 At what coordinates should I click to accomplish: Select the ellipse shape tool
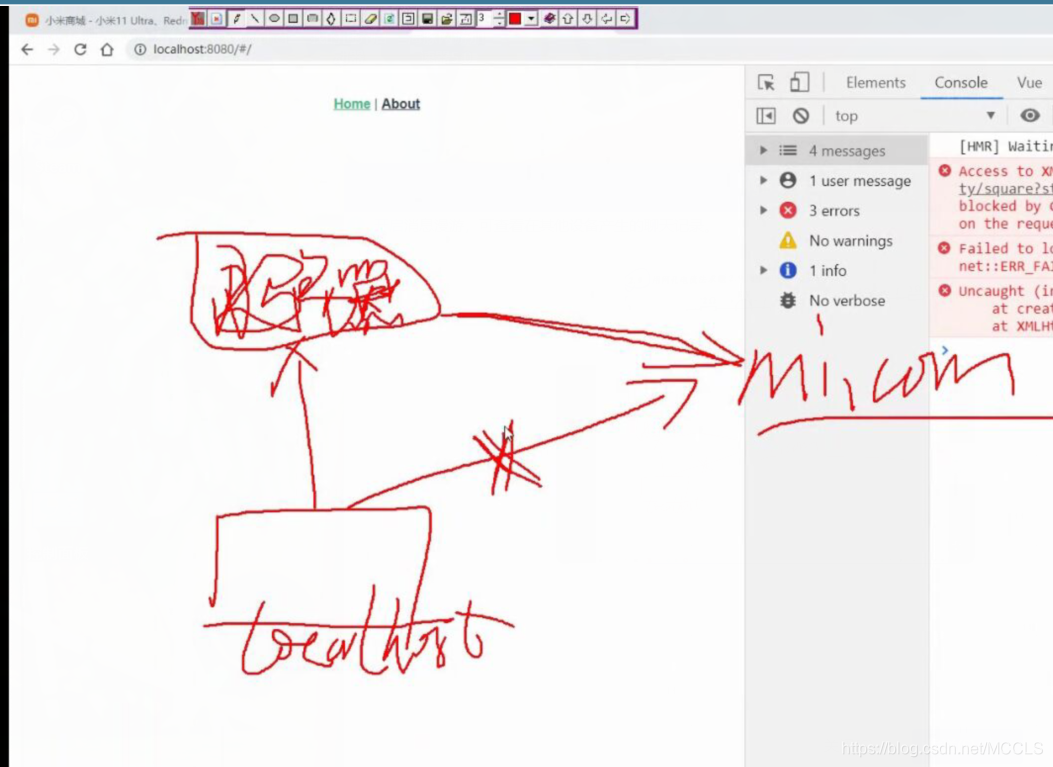point(274,19)
